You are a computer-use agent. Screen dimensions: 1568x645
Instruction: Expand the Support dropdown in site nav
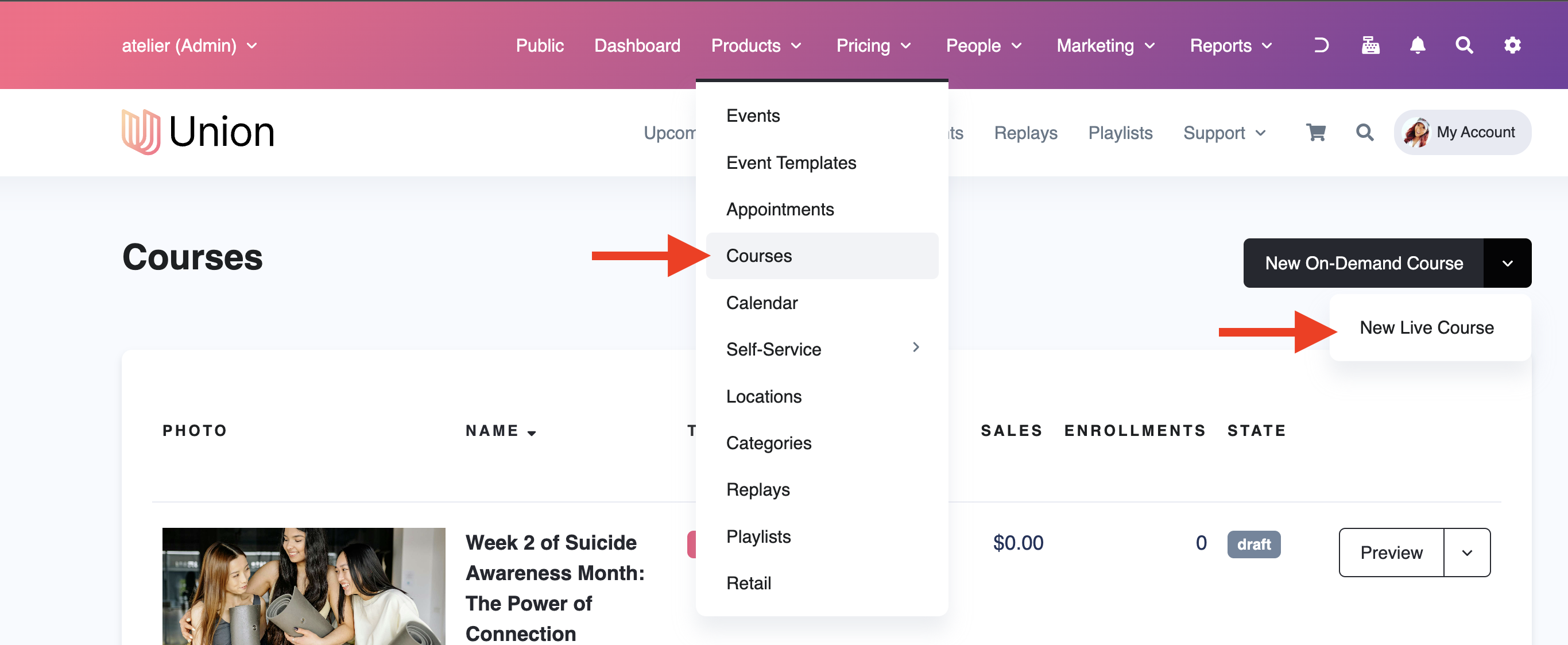click(1225, 133)
